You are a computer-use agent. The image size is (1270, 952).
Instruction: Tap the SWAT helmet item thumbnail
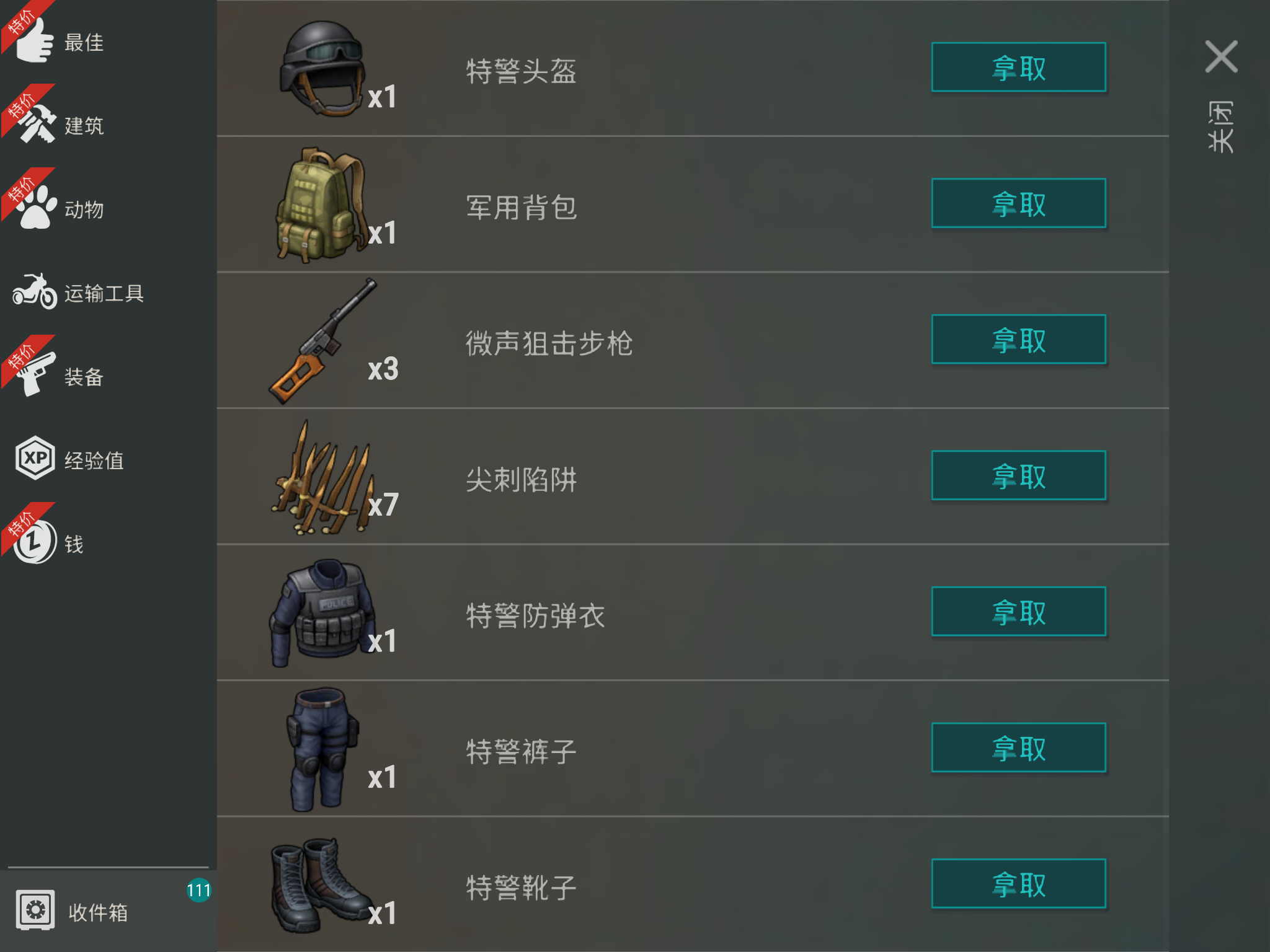point(321,68)
